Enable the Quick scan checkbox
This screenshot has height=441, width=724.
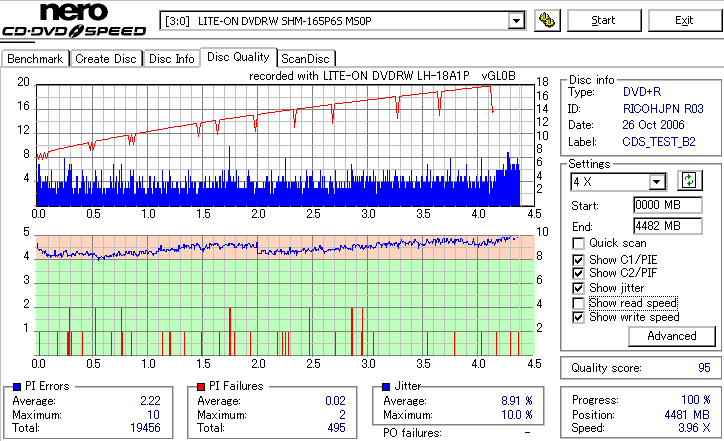point(578,243)
